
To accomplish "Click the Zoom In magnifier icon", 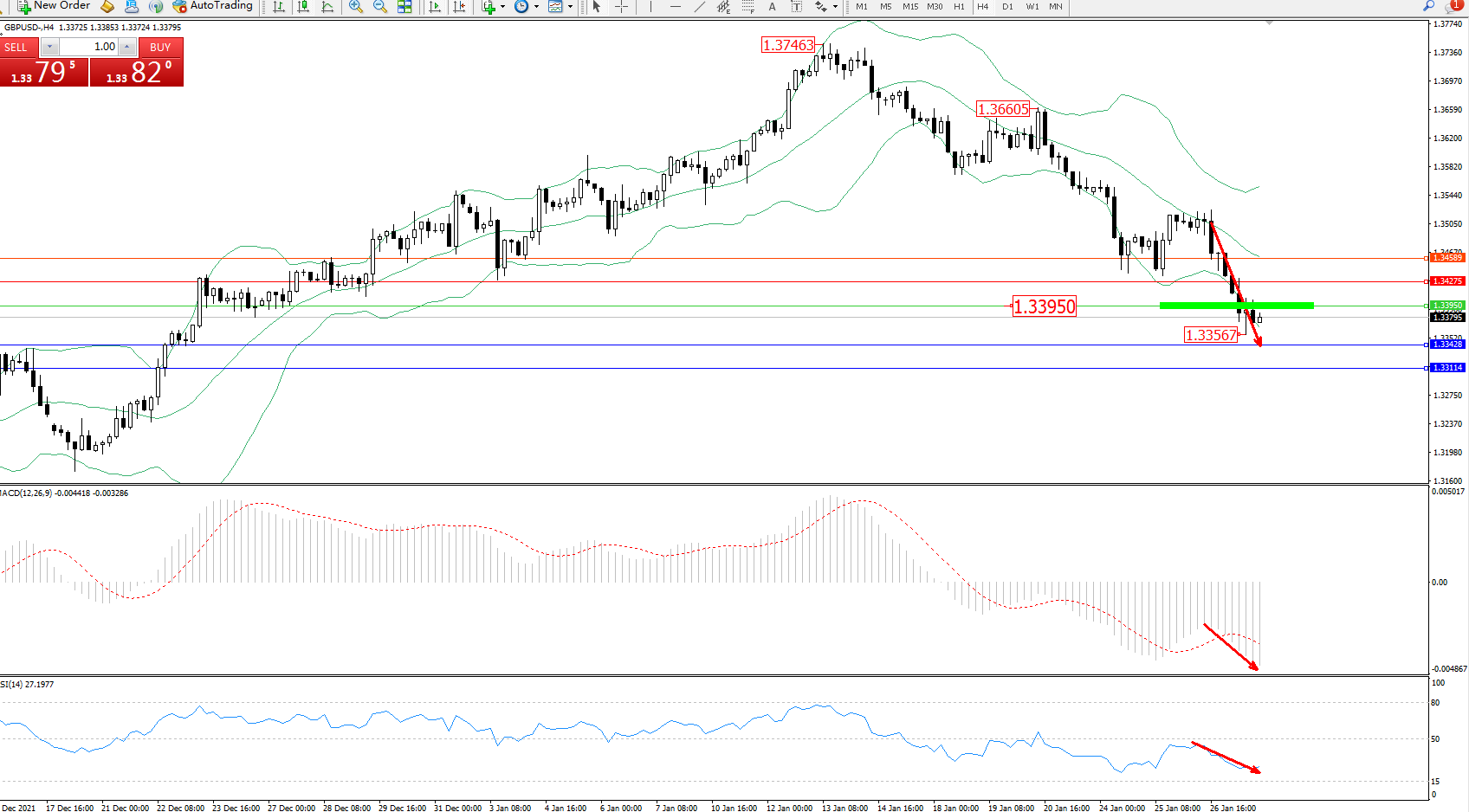I will (x=355, y=6).
